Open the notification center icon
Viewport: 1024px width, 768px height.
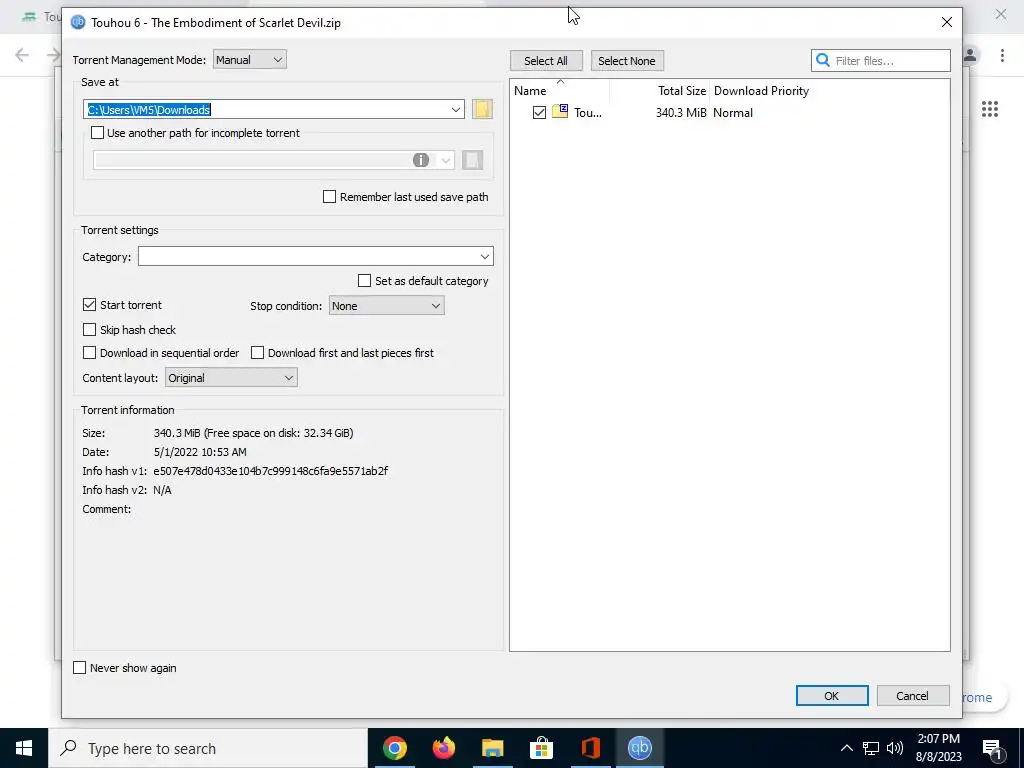pos(992,748)
